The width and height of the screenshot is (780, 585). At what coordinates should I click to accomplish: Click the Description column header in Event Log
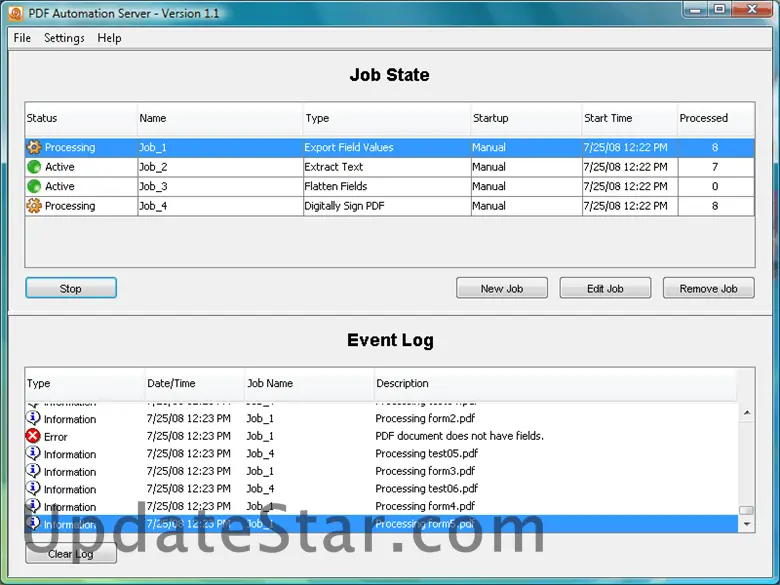coord(555,384)
